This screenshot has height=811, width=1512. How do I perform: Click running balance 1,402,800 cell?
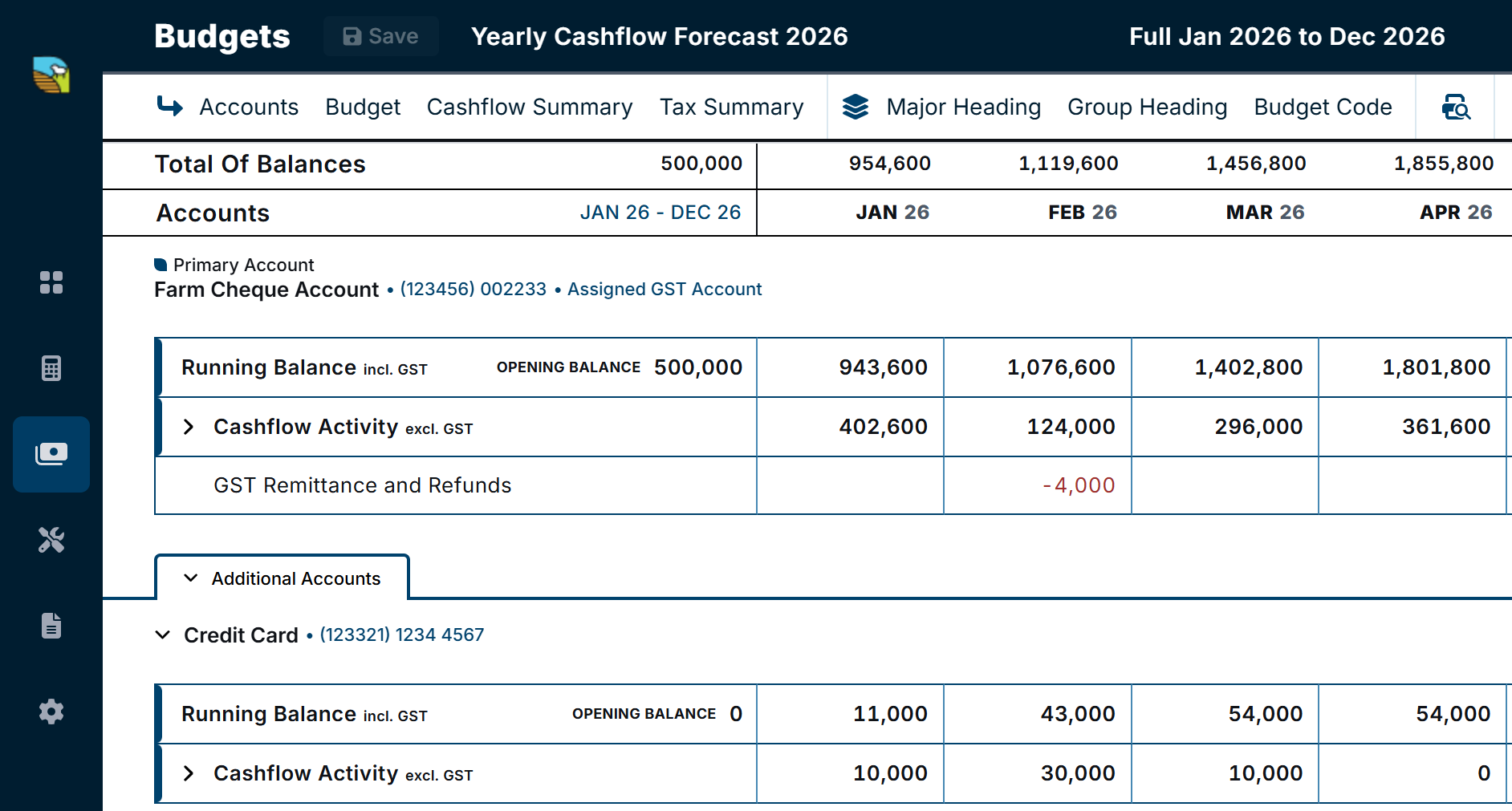click(1225, 367)
